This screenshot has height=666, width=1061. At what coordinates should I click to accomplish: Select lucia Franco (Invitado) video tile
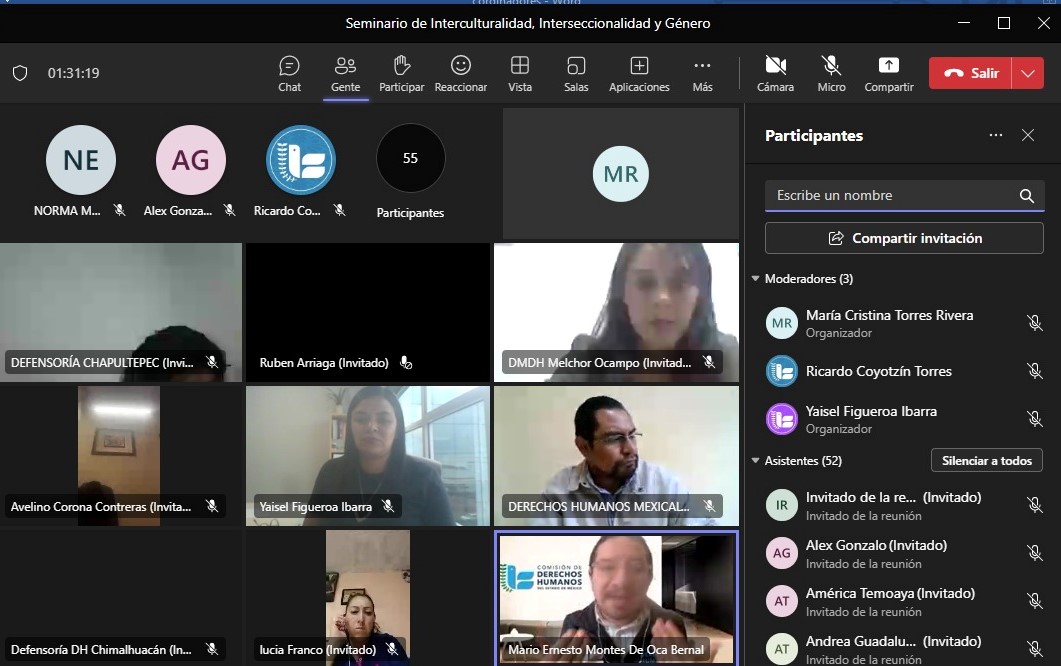[367, 598]
